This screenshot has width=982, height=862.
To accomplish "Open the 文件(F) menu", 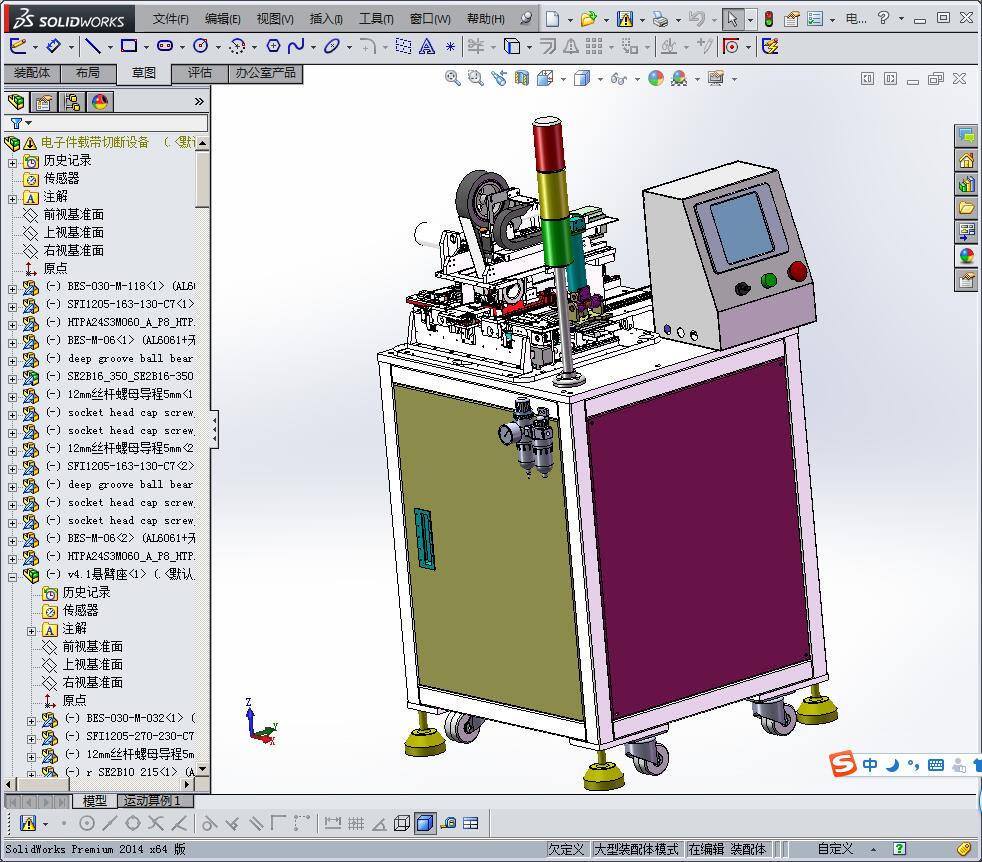I will (x=170, y=19).
